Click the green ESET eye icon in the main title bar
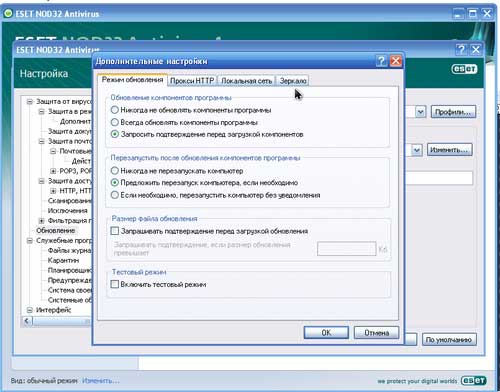500x392 pixels. 8,13
